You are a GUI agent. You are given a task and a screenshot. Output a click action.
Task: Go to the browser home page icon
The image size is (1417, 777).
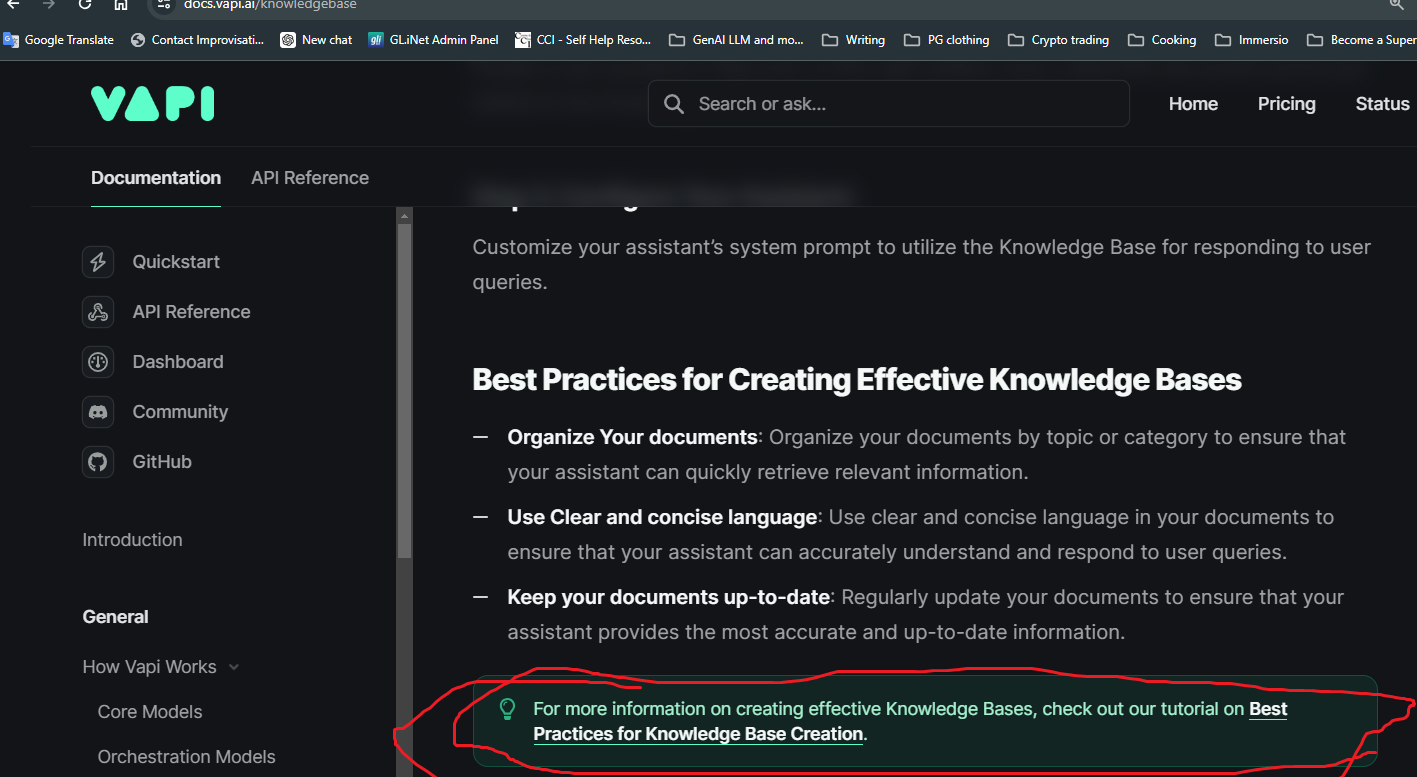tap(120, 4)
